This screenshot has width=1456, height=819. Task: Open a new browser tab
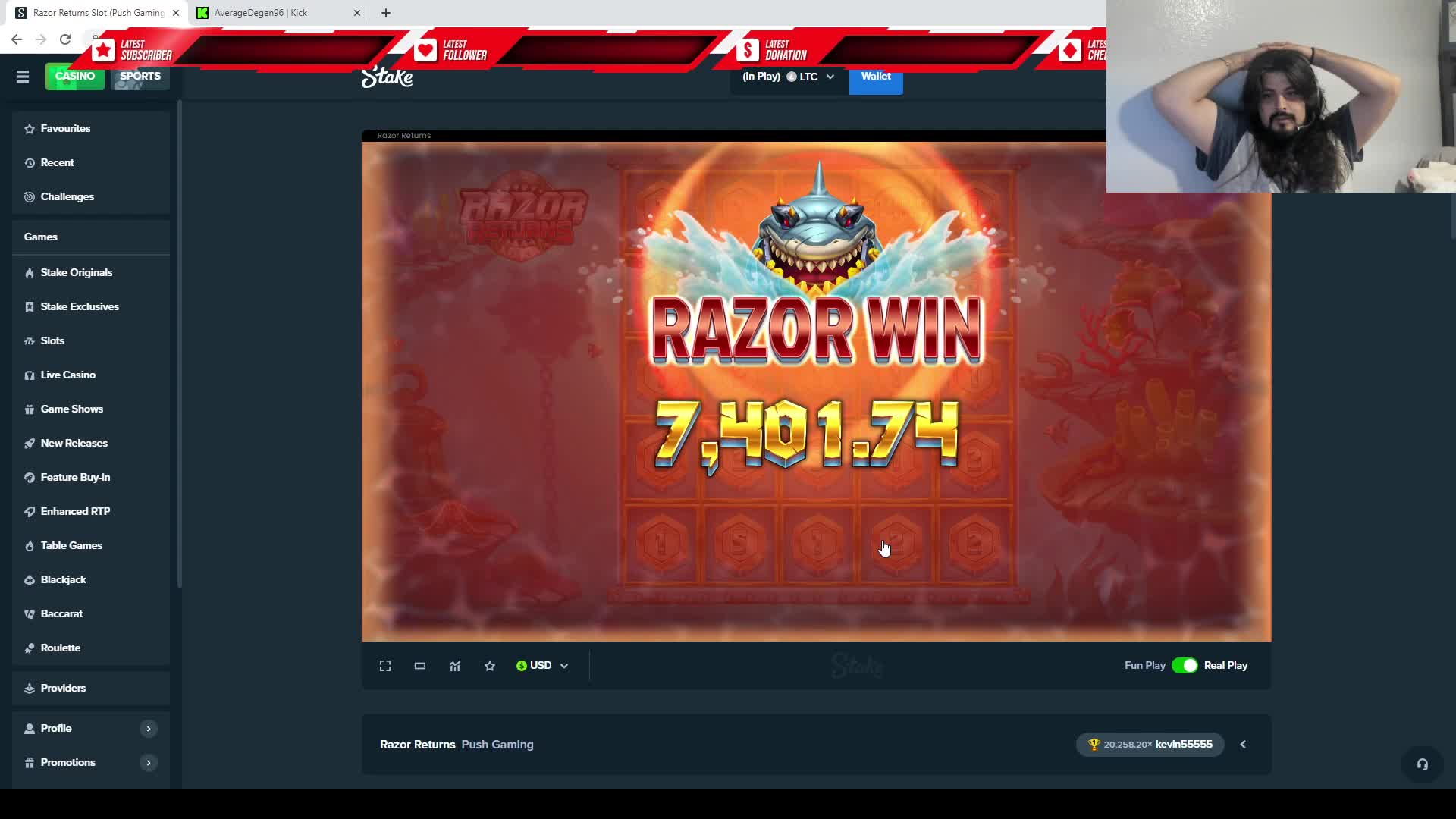point(386,13)
